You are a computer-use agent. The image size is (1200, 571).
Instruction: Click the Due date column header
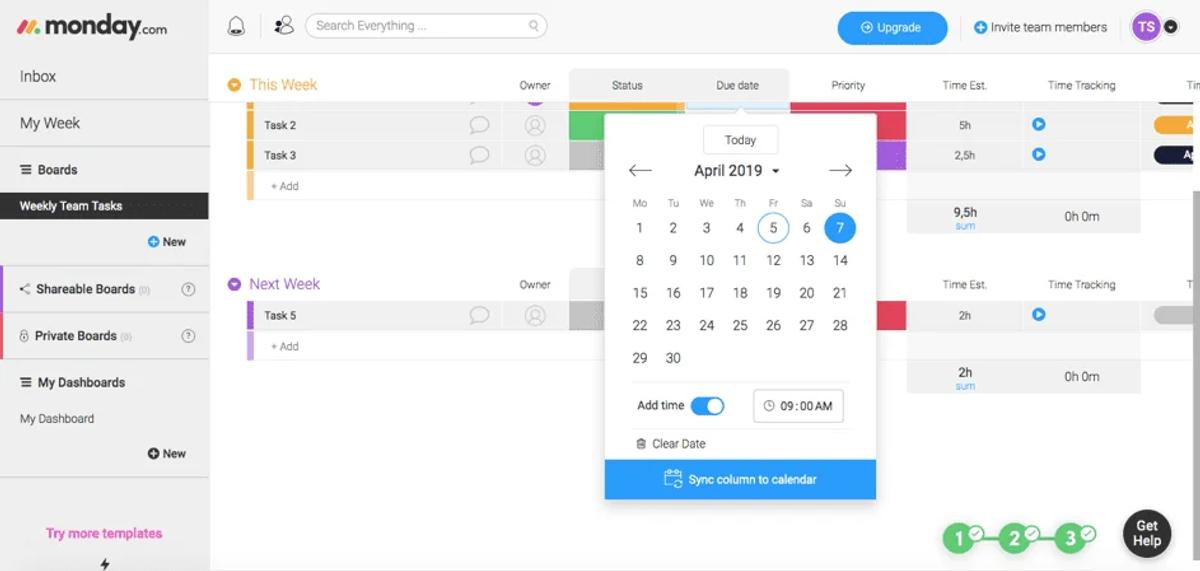(x=737, y=85)
